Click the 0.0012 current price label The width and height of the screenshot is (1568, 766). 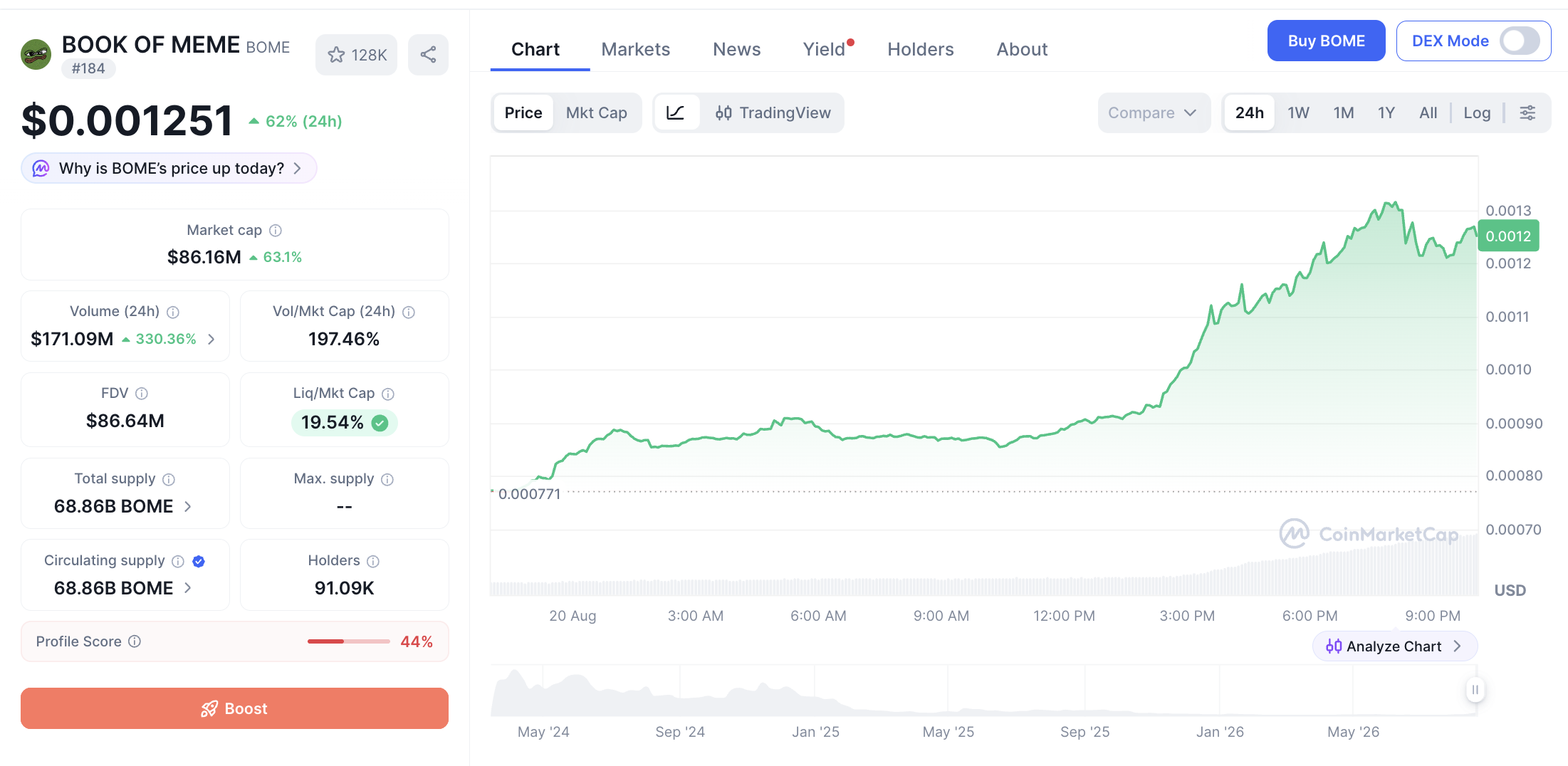[x=1508, y=236]
